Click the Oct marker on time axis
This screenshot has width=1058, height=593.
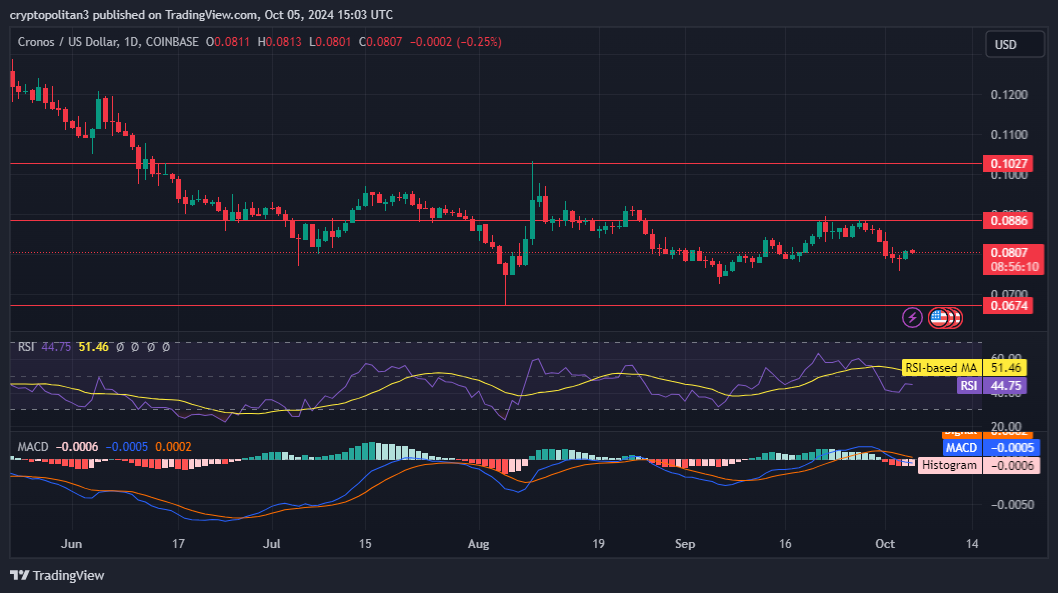point(886,545)
